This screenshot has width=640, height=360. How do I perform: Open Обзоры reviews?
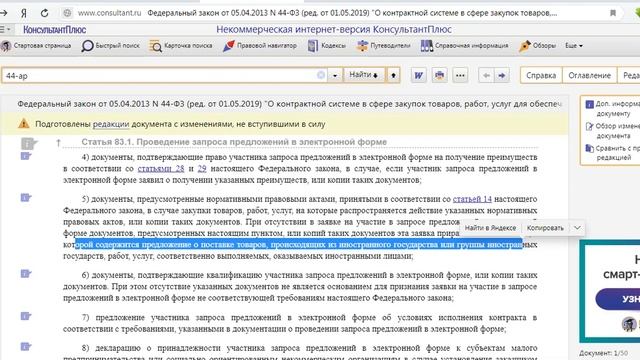click(x=537, y=46)
